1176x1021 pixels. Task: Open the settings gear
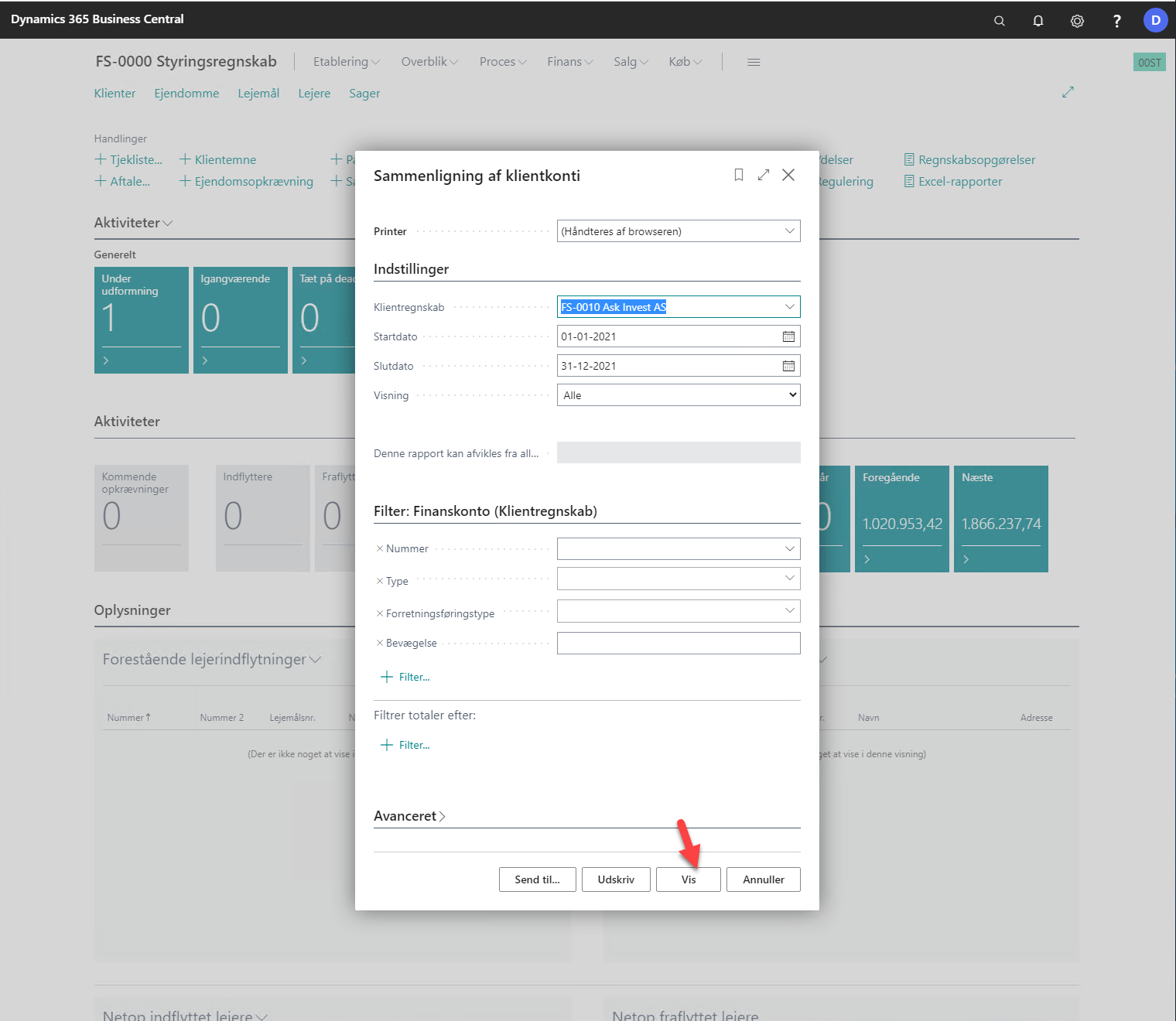[x=1077, y=21]
